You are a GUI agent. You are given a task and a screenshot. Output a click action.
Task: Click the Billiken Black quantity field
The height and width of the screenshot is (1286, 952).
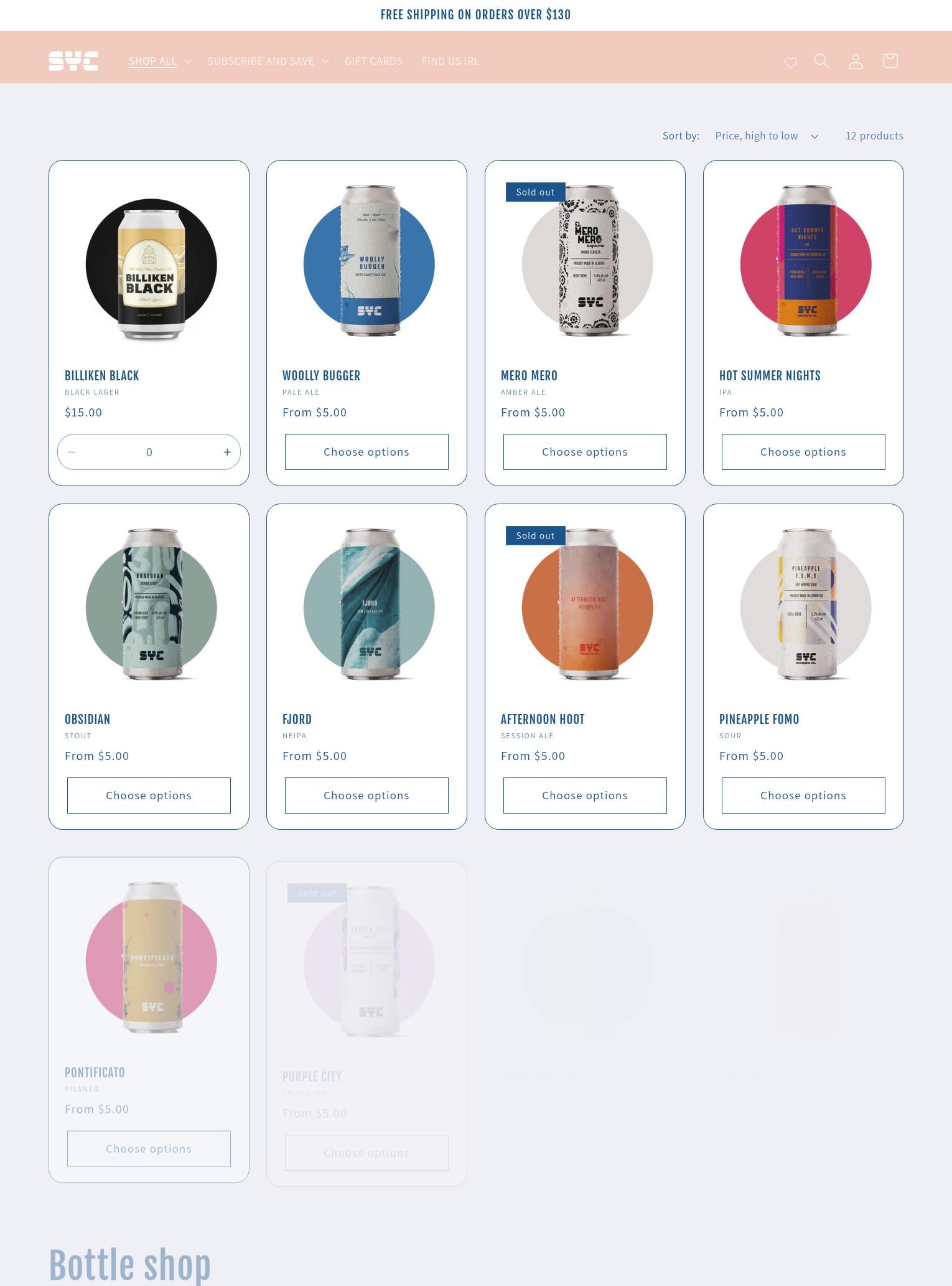[x=149, y=452]
